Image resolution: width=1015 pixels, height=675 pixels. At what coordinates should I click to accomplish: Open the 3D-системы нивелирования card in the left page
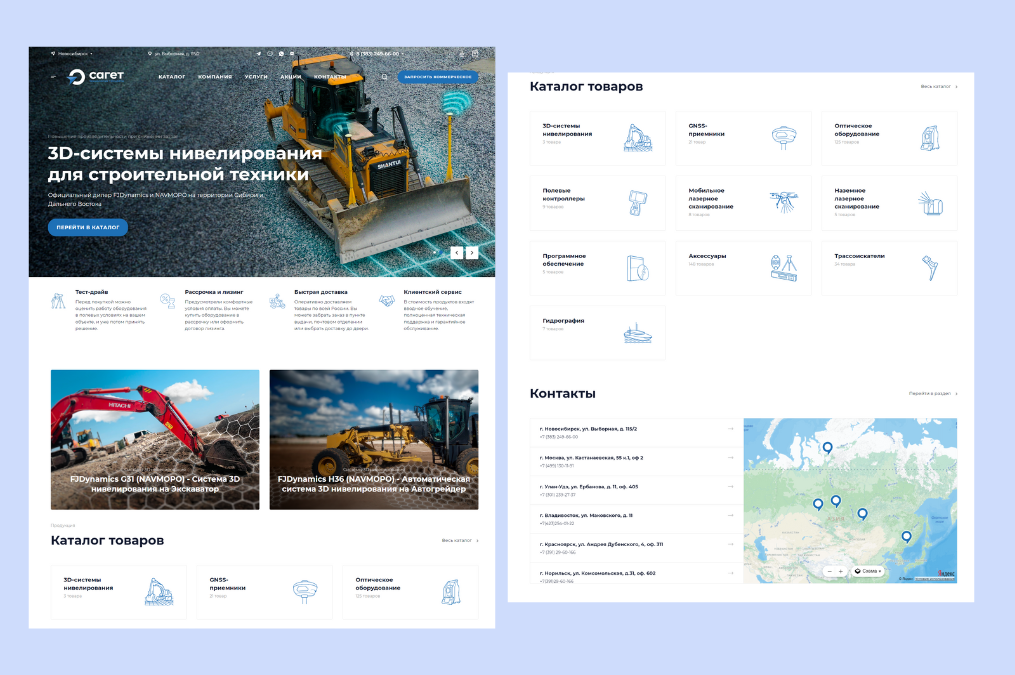pyautogui.click(x=118, y=592)
